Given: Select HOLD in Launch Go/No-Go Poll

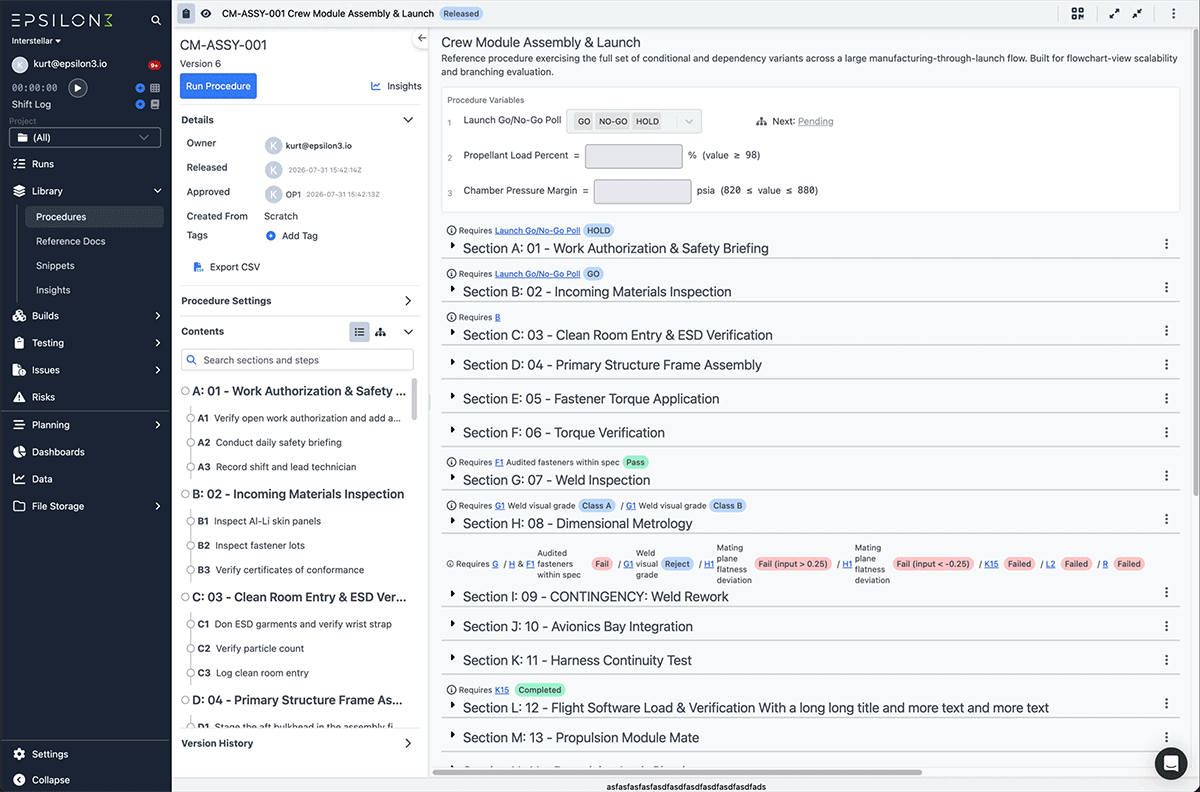Looking at the screenshot, I should pyautogui.click(x=648, y=122).
